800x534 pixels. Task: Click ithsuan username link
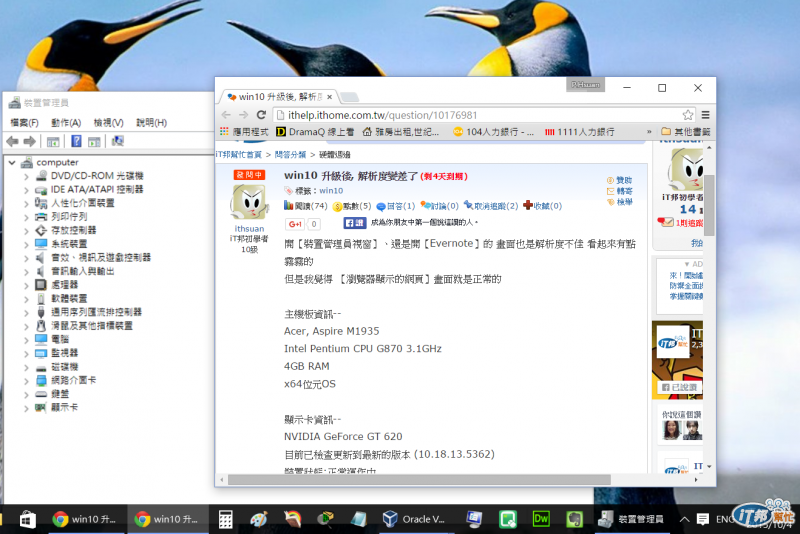[249, 228]
